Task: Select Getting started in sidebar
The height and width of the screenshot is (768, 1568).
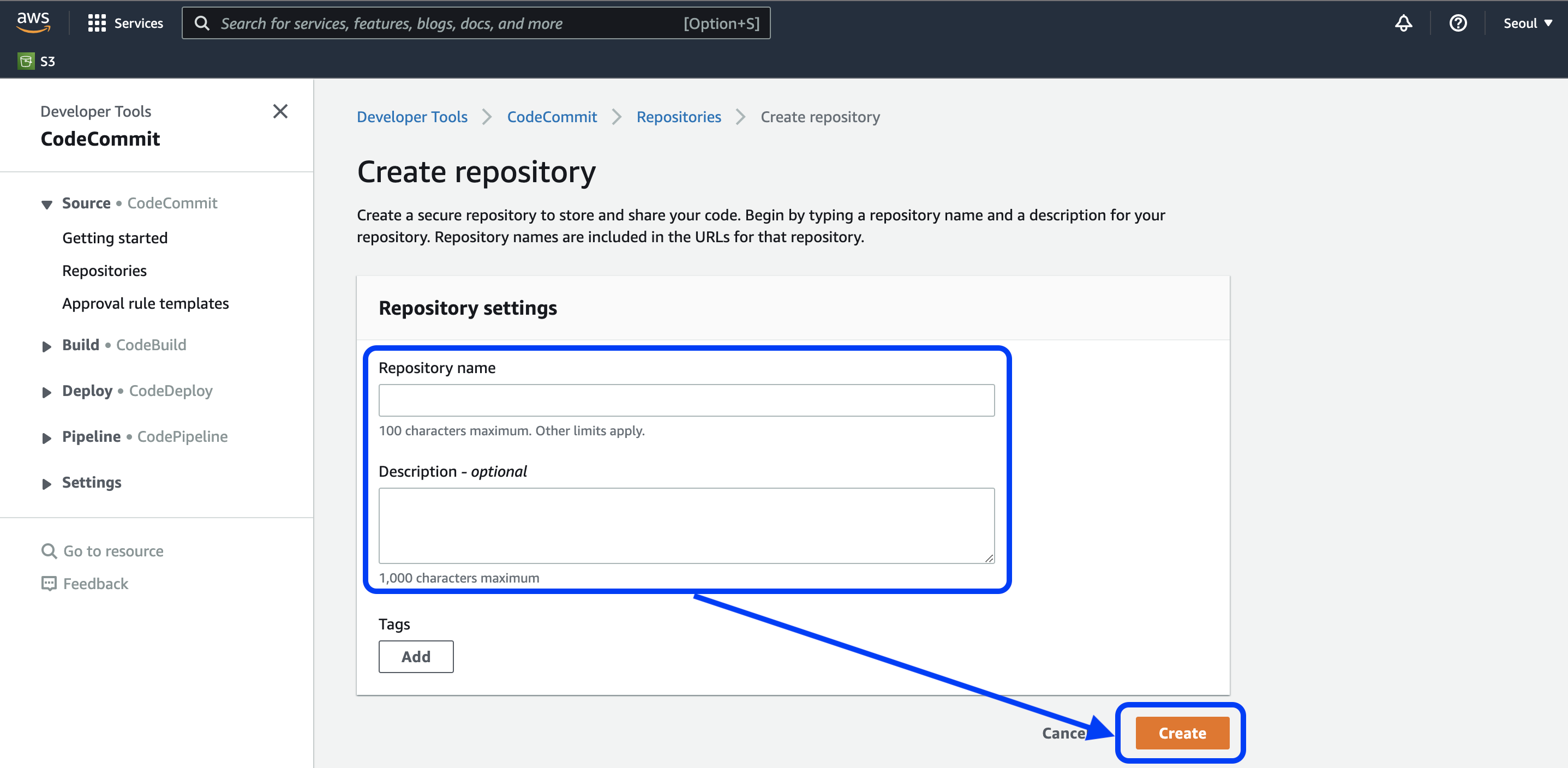Action: coord(115,238)
